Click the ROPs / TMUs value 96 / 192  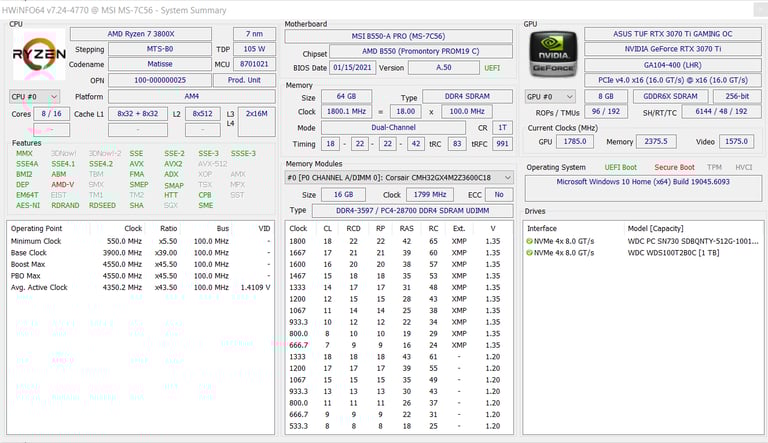point(606,112)
